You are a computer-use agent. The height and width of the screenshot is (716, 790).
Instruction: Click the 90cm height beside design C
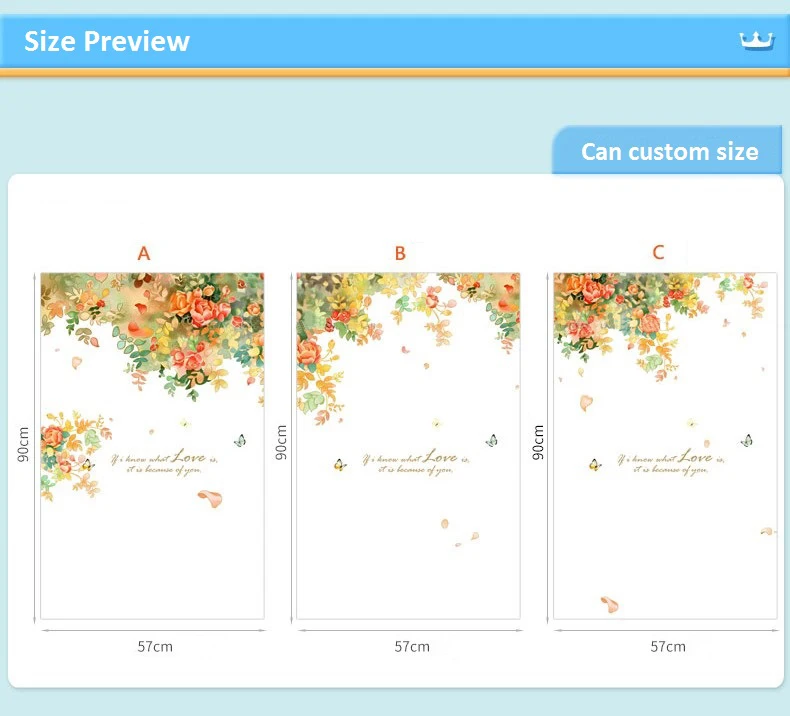click(x=538, y=442)
